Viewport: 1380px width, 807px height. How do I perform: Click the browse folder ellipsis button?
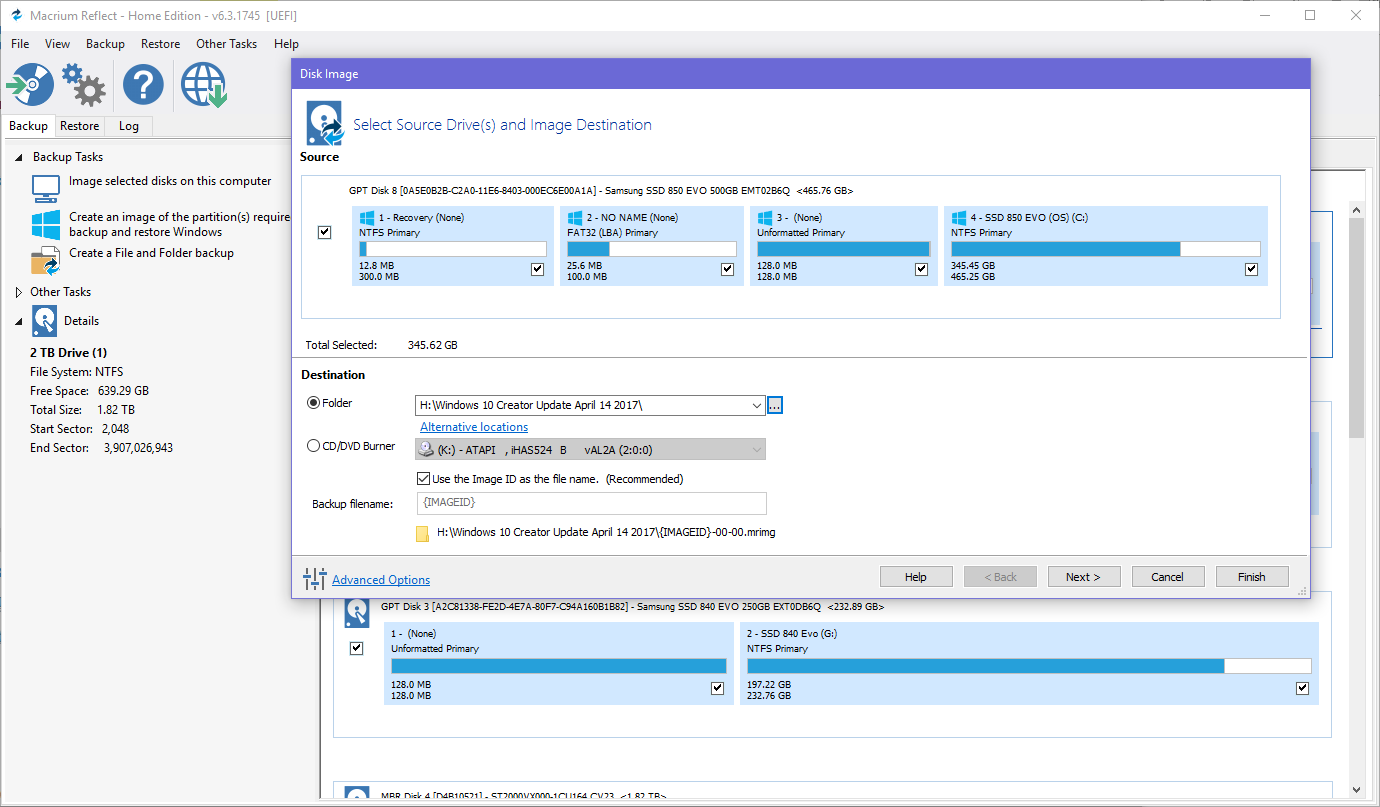775,405
